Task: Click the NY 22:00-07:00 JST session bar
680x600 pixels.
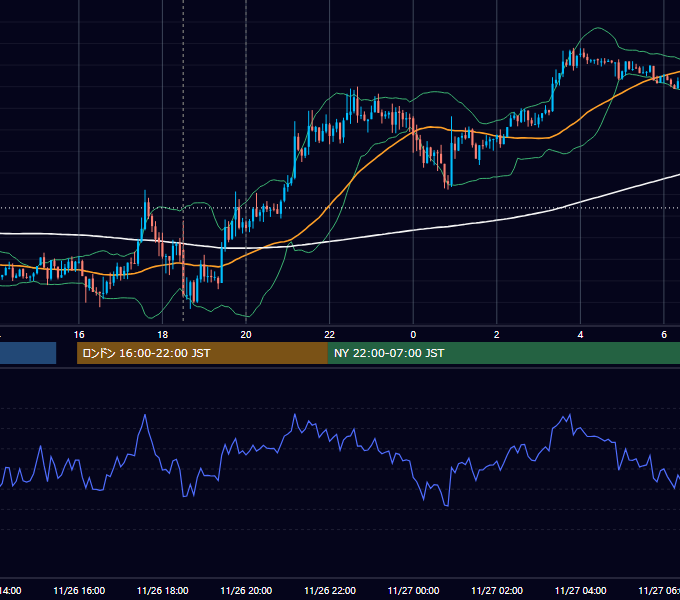Action: point(503,353)
